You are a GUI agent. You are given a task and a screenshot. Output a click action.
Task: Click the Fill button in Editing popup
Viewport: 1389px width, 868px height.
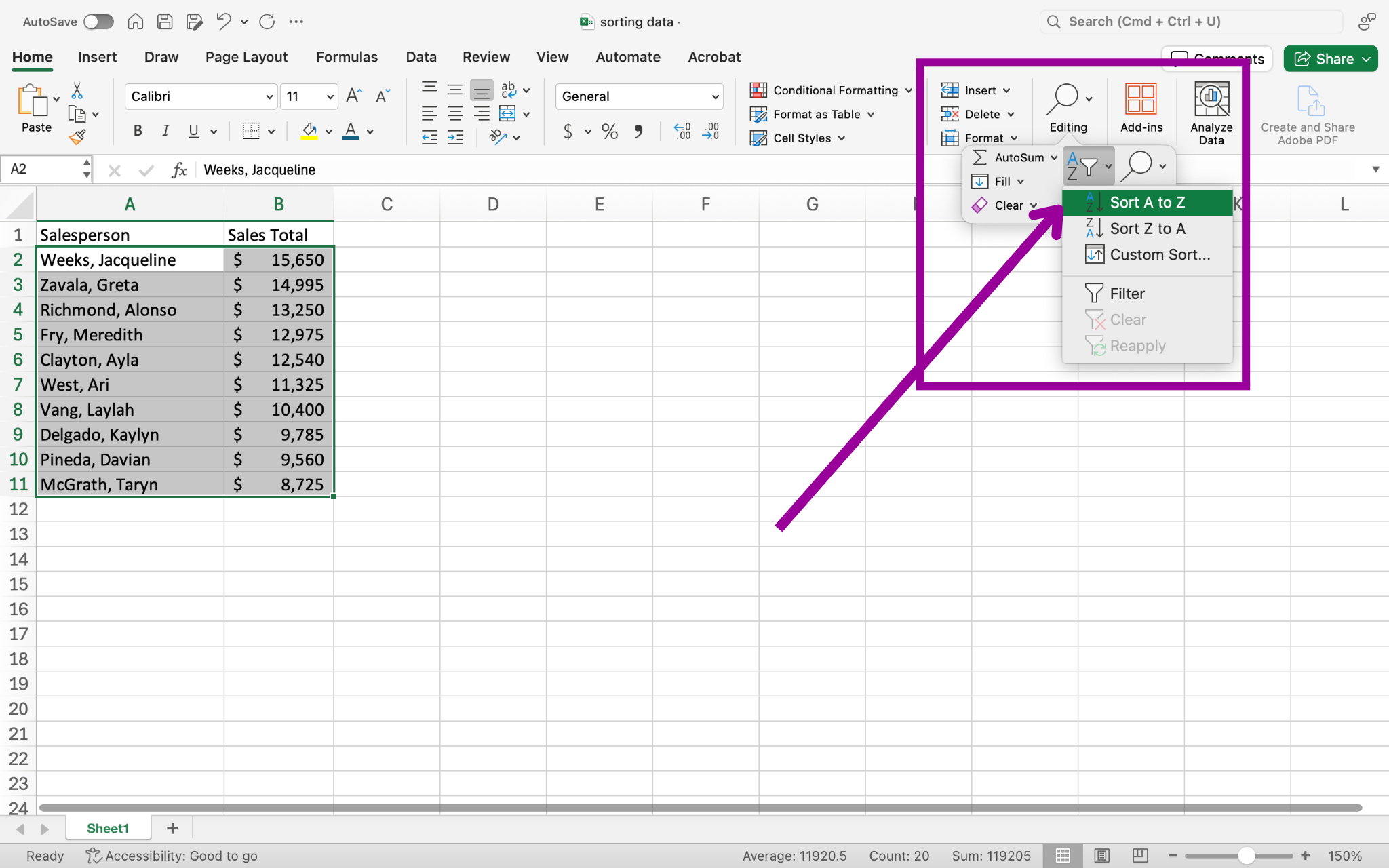998,181
